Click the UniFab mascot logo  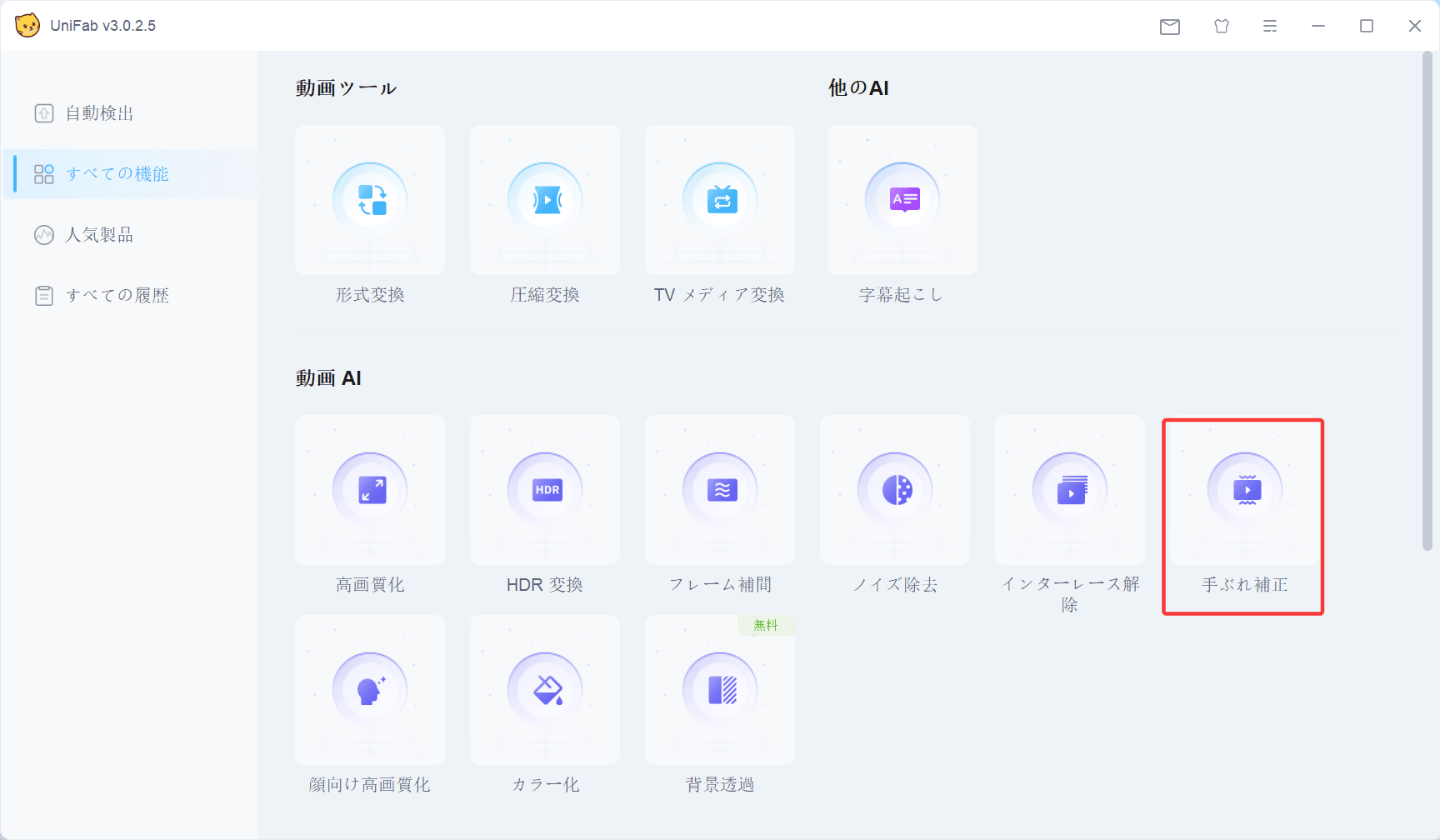coord(27,25)
